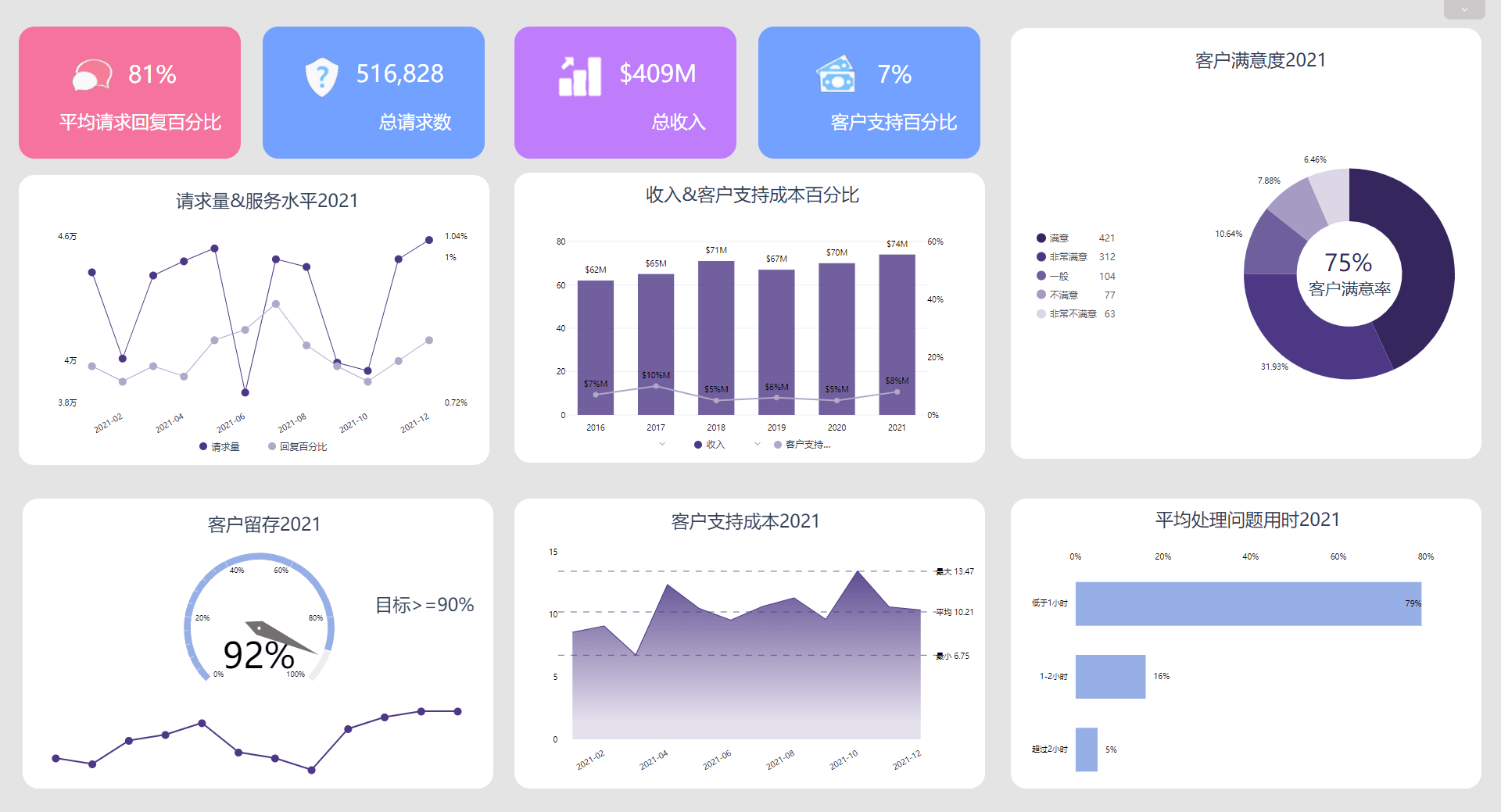Image resolution: width=1501 pixels, height=812 pixels.
Task: Click the 516,828 total requests value
Action: [x=399, y=74]
